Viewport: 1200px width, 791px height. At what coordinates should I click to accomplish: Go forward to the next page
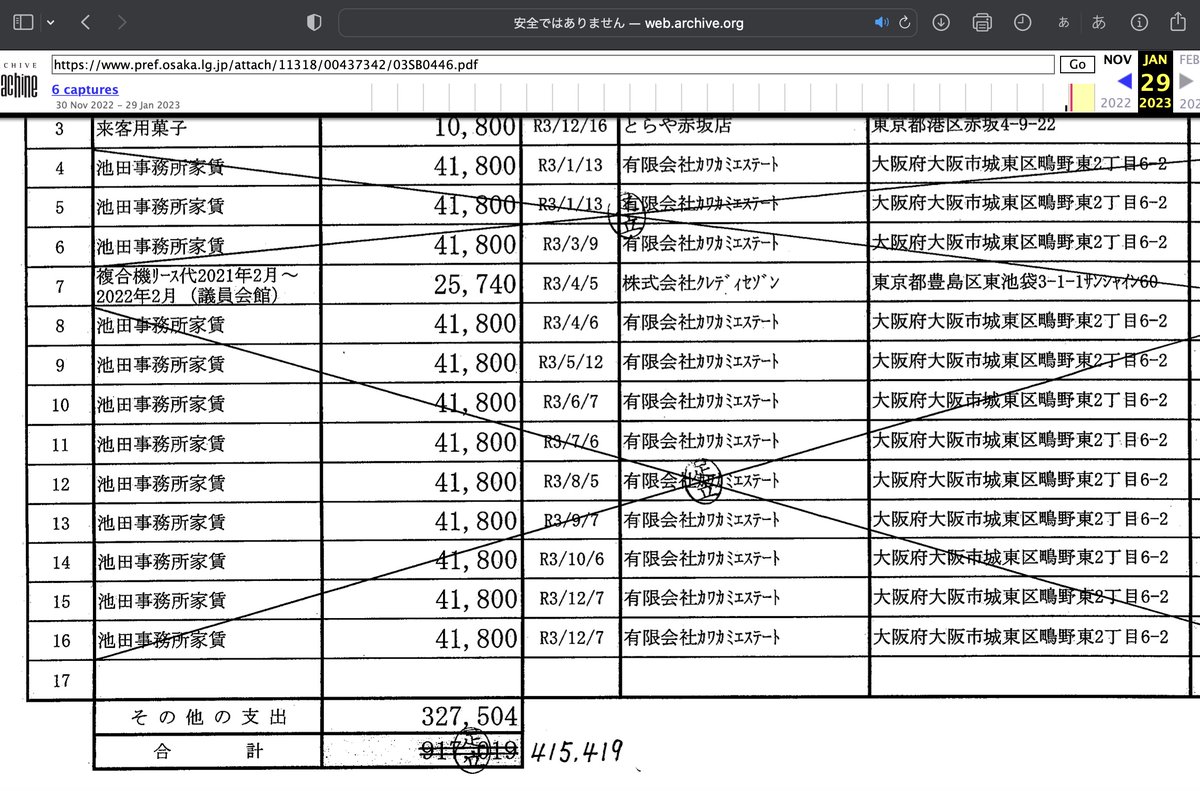(121, 21)
